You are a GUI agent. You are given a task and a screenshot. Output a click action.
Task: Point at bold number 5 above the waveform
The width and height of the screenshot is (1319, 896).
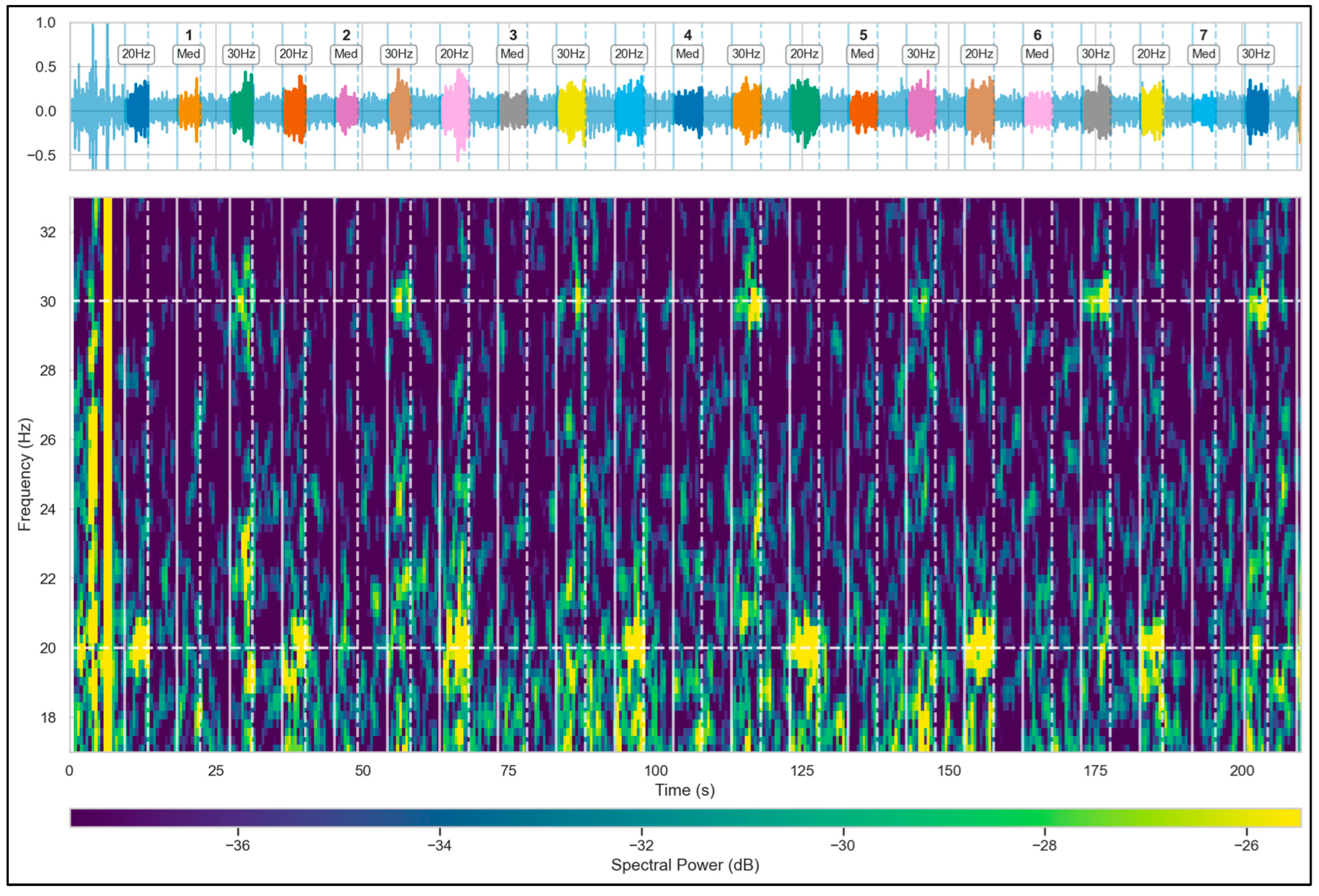pyautogui.click(x=863, y=35)
